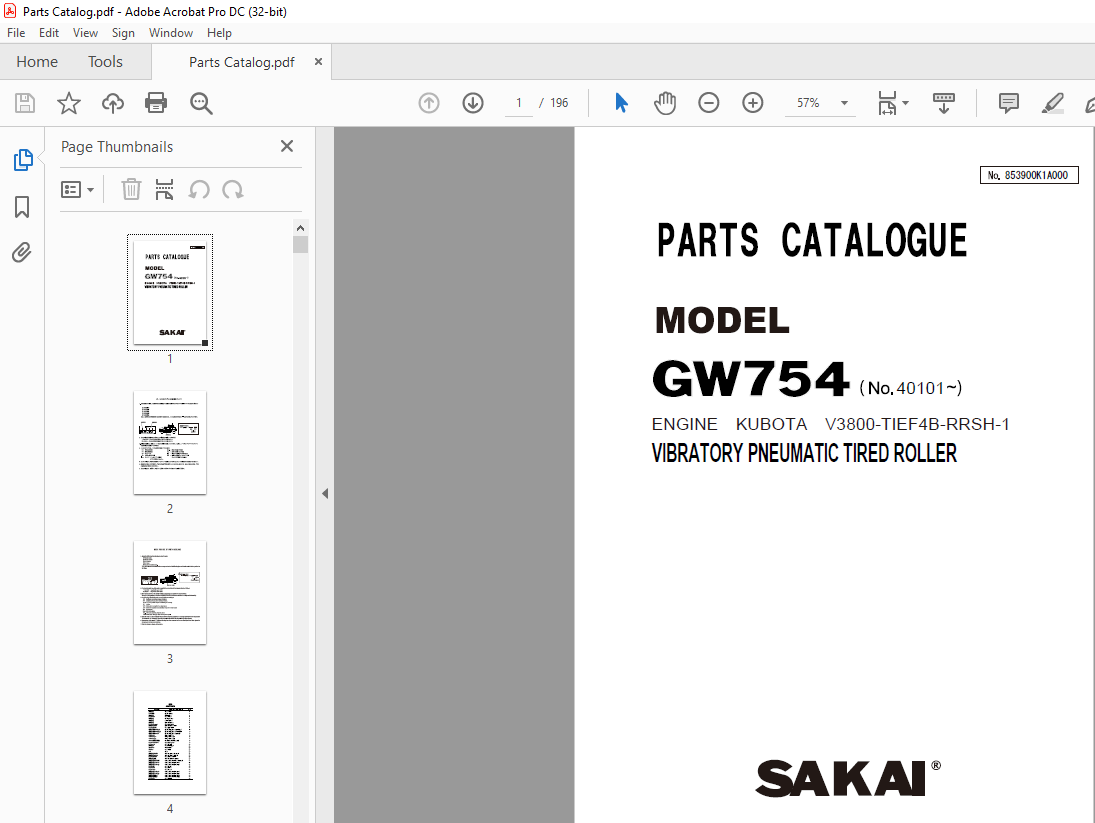The width and height of the screenshot is (1095, 823).
Task: Click the Save file icon
Action: 25,103
